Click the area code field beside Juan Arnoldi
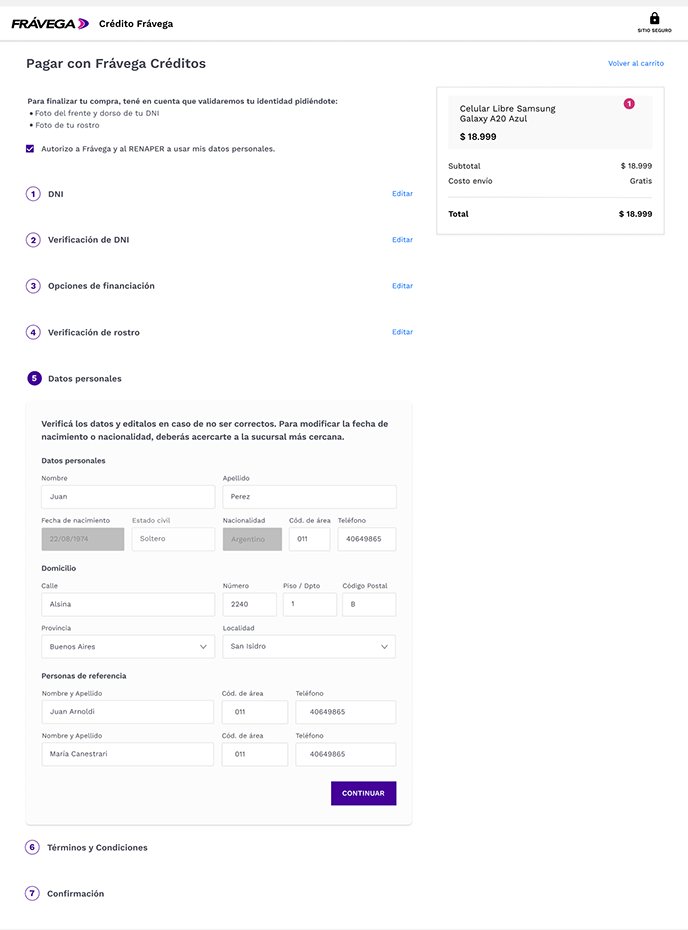Viewport: 688px width, 930px height. (254, 712)
